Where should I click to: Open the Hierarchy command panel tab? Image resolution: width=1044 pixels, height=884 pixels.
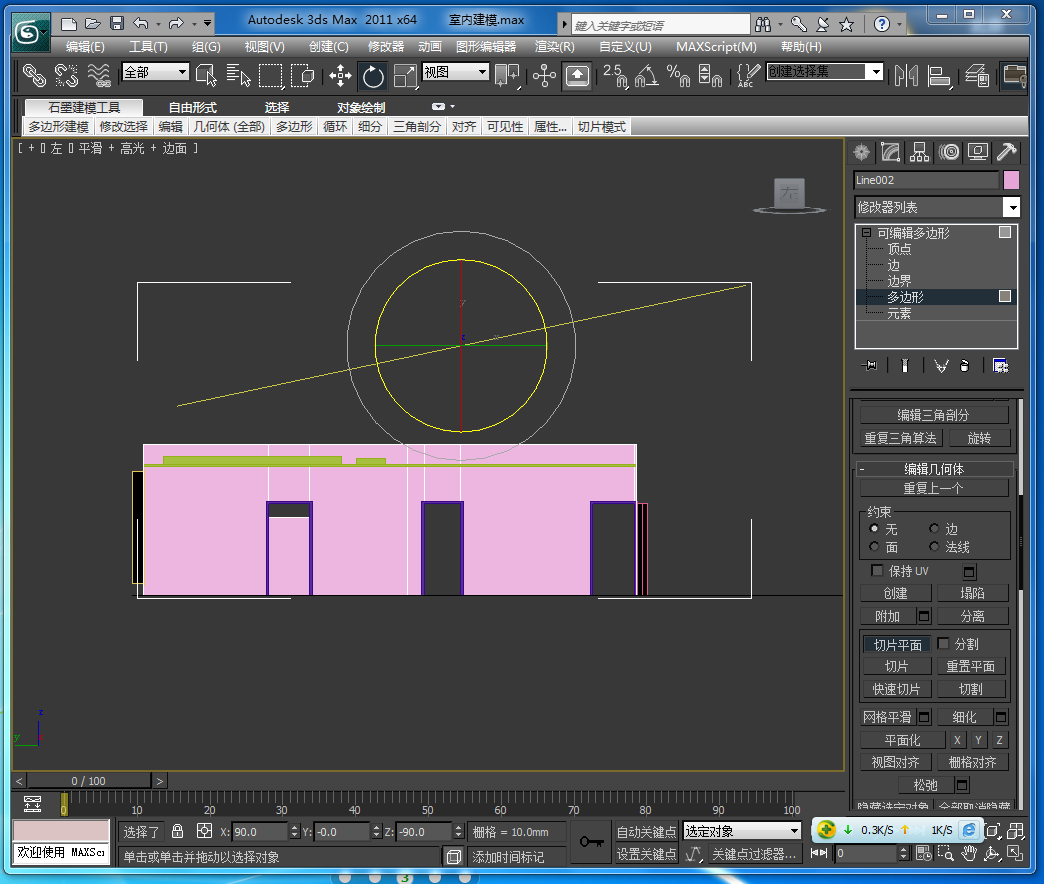[x=919, y=152]
